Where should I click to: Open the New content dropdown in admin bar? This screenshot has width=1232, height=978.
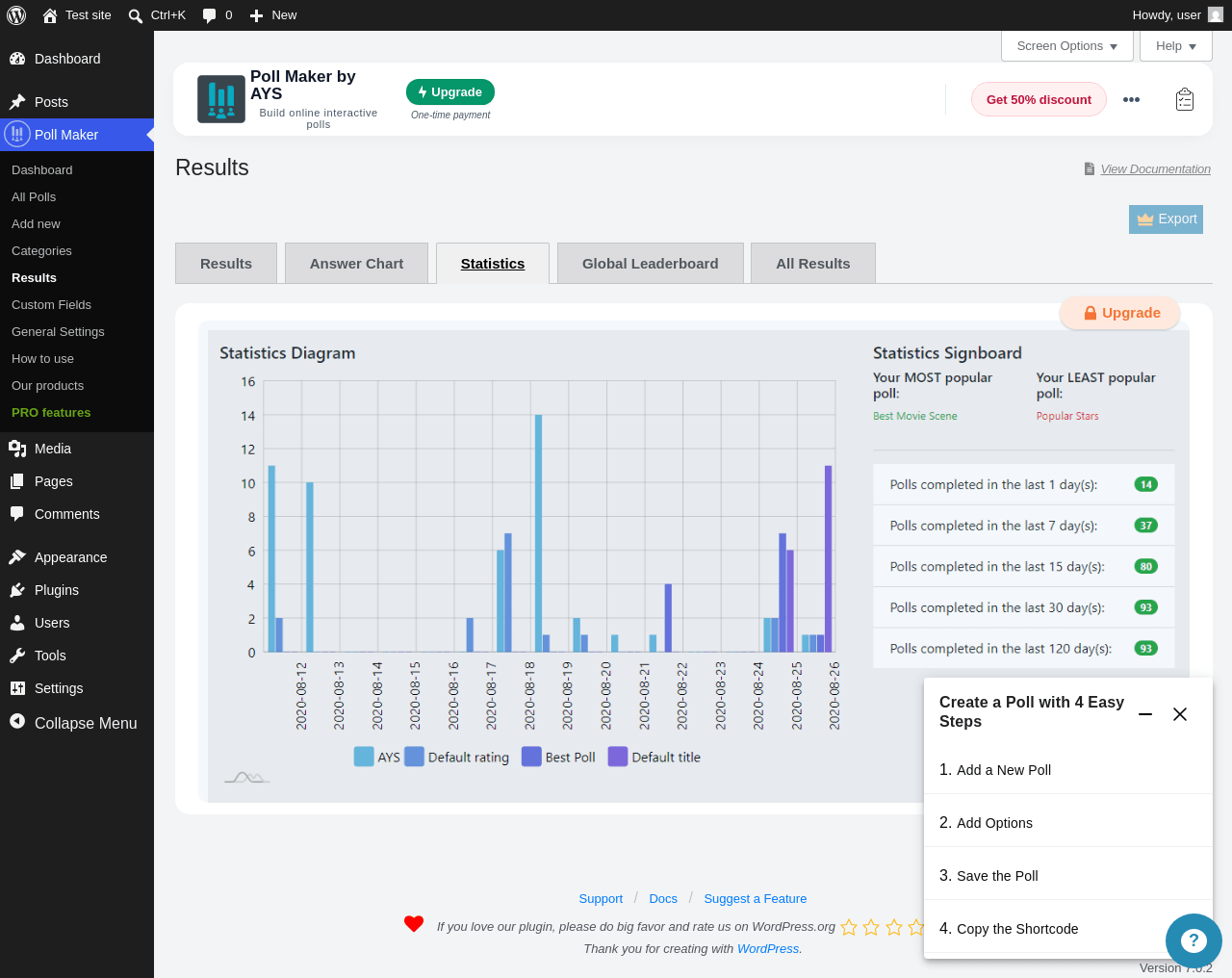click(273, 15)
